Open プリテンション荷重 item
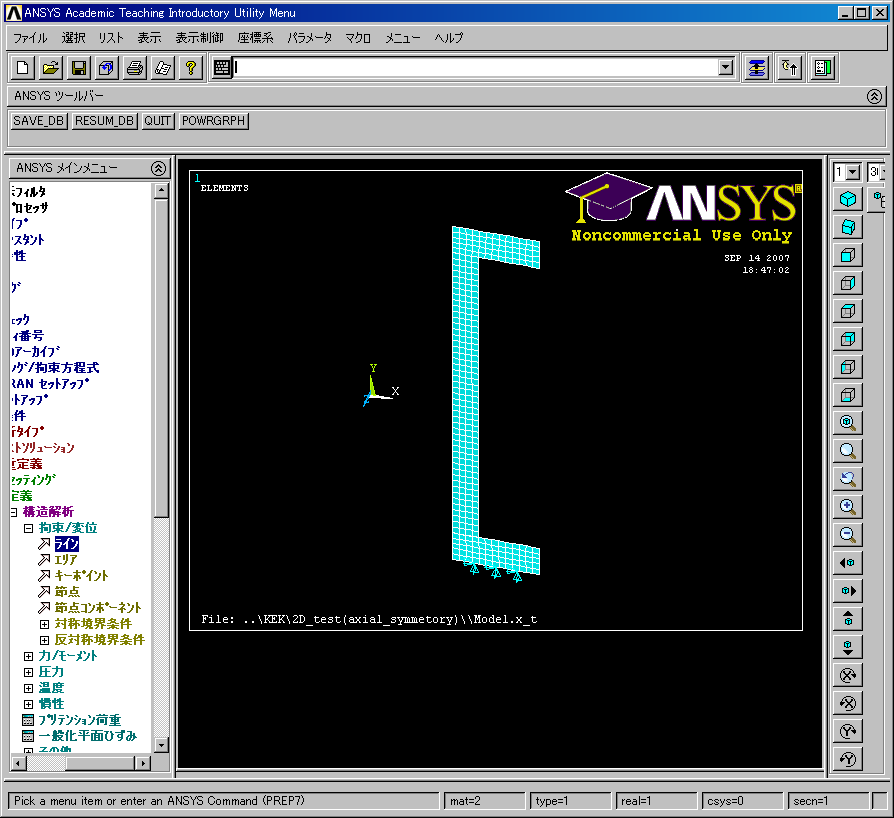Image resolution: width=894 pixels, height=818 pixels. pos(79,720)
